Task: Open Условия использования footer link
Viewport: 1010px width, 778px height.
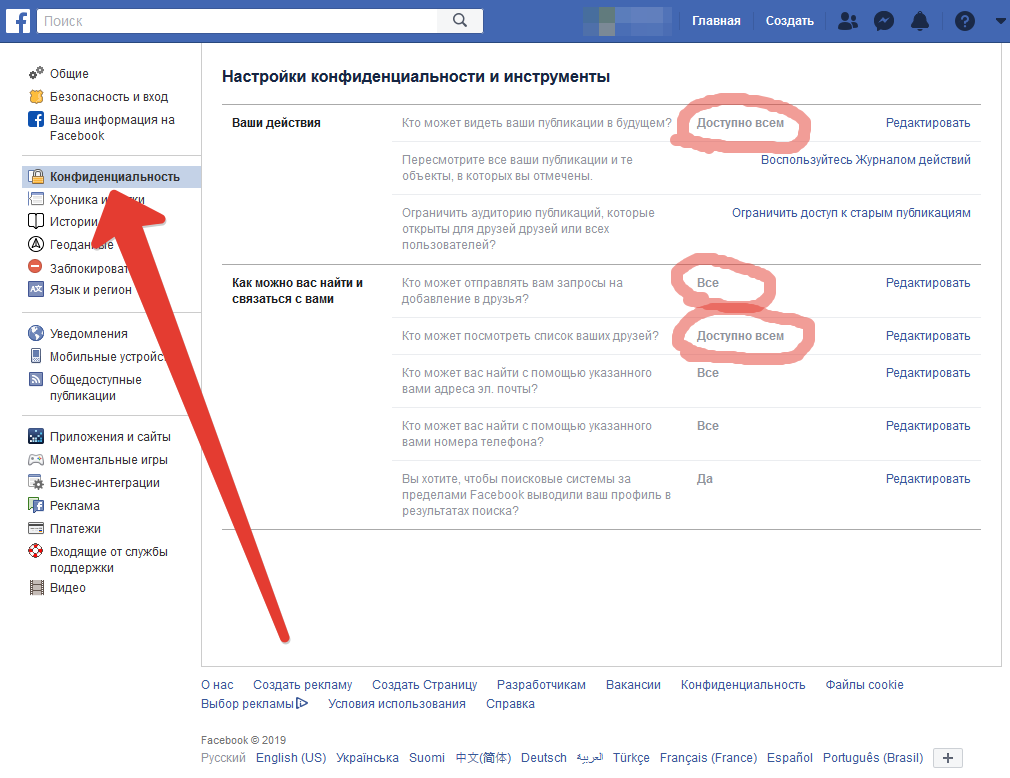Action: (x=397, y=703)
